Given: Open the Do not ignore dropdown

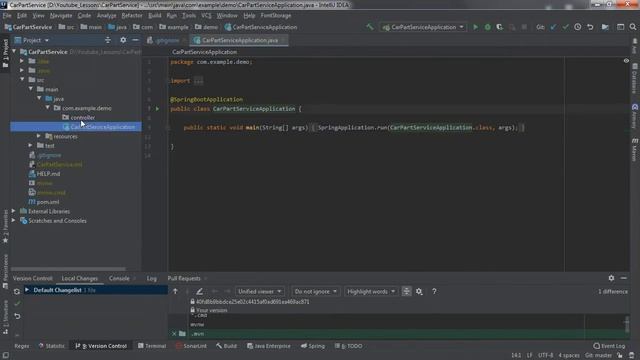Looking at the screenshot, I should point(316,291).
